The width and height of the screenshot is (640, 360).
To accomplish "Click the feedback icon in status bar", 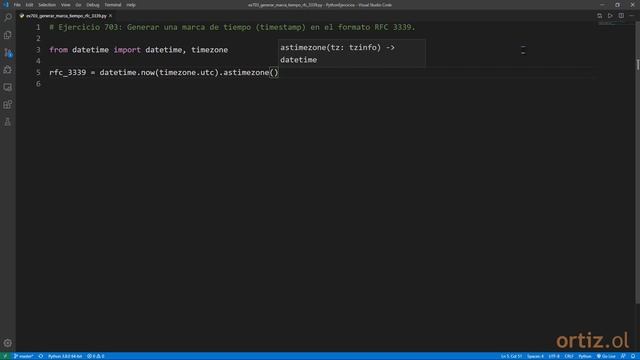I will 623,356.
